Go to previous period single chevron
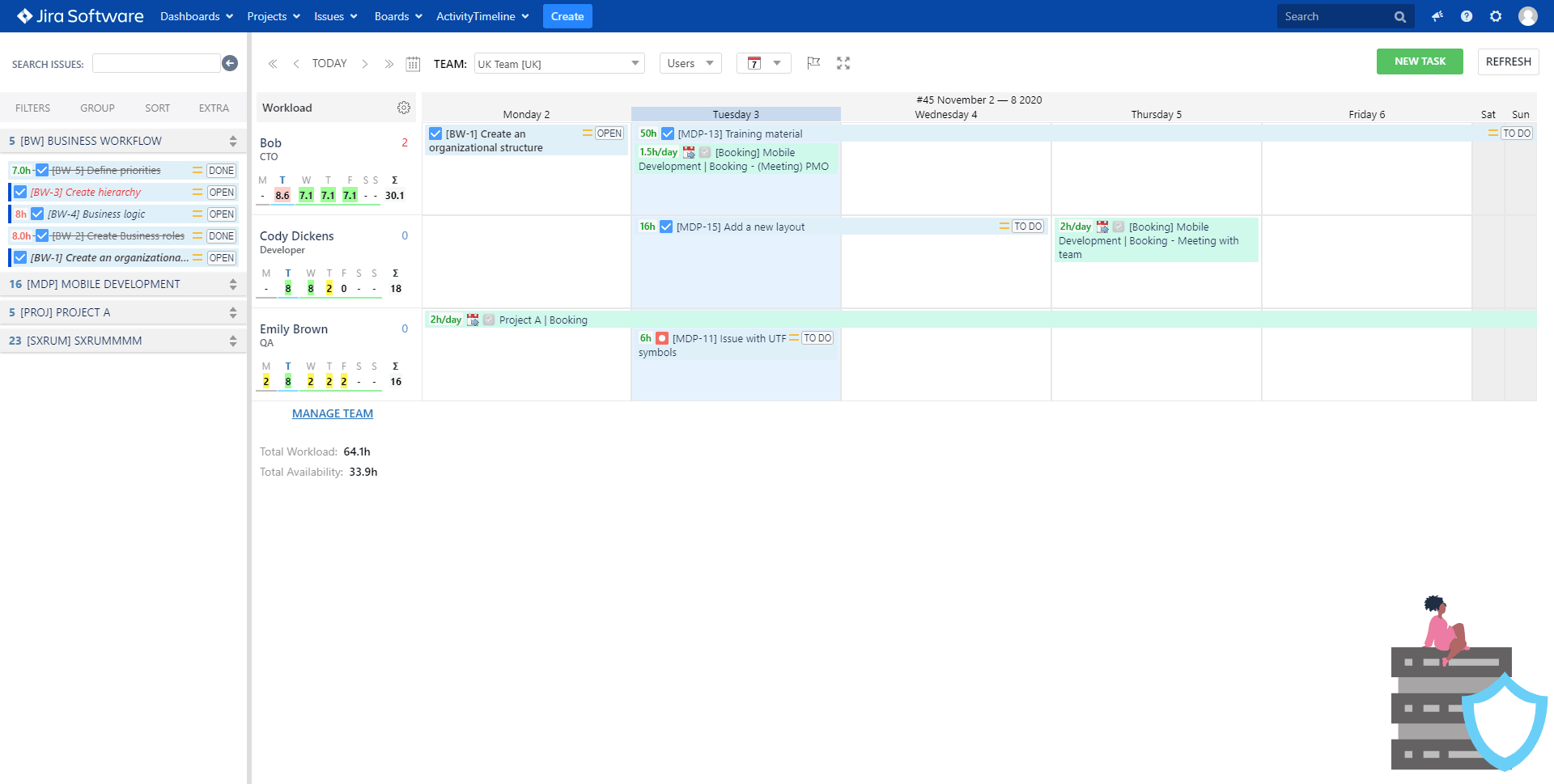The height and width of the screenshot is (784, 1554). pos(296,64)
